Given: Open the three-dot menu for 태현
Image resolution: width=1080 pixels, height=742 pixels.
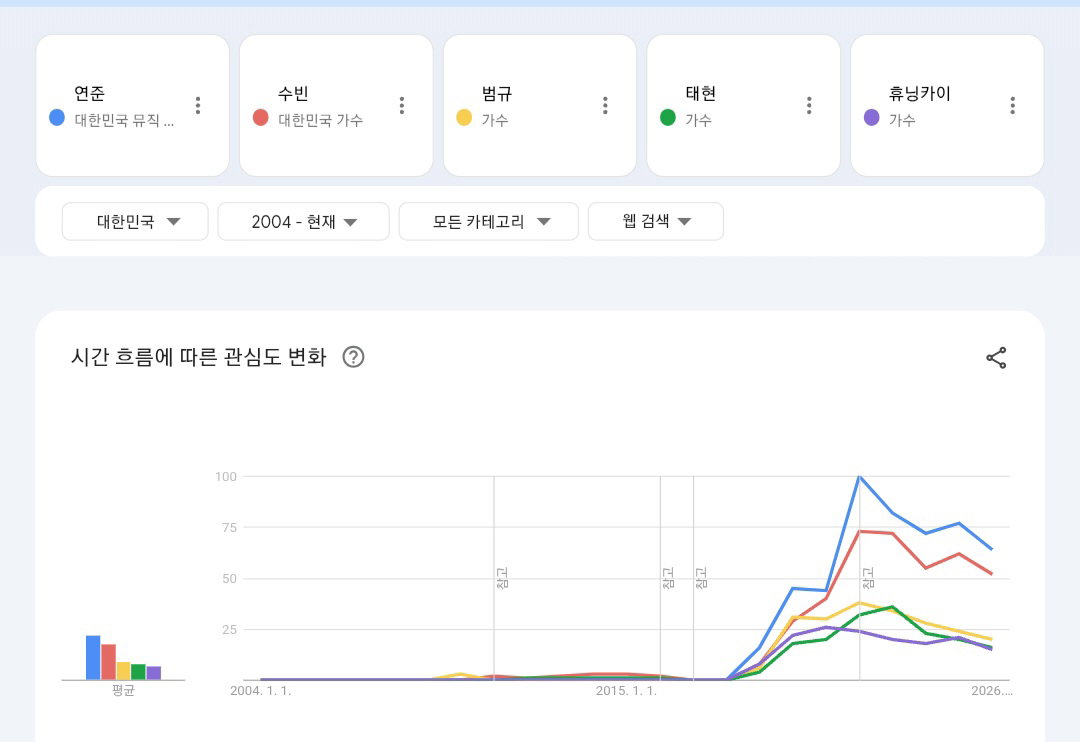Looking at the screenshot, I should (809, 105).
